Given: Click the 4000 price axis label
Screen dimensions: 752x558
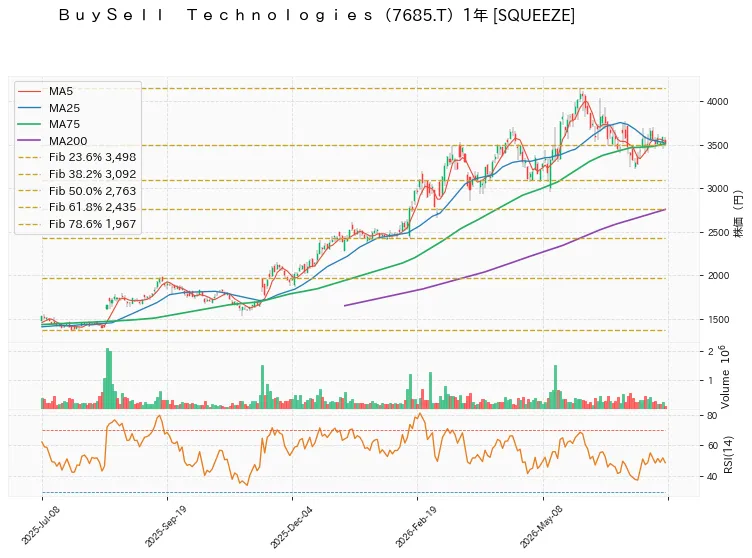Looking at the screenshot, I should point(717,102).
